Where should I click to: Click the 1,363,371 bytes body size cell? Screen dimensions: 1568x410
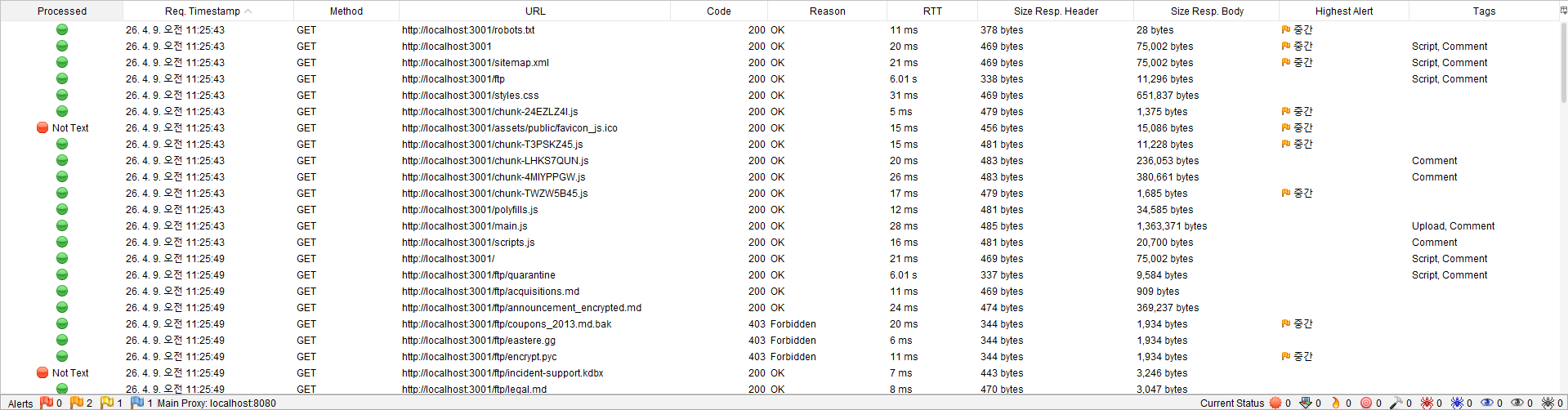pos(1172,225)
